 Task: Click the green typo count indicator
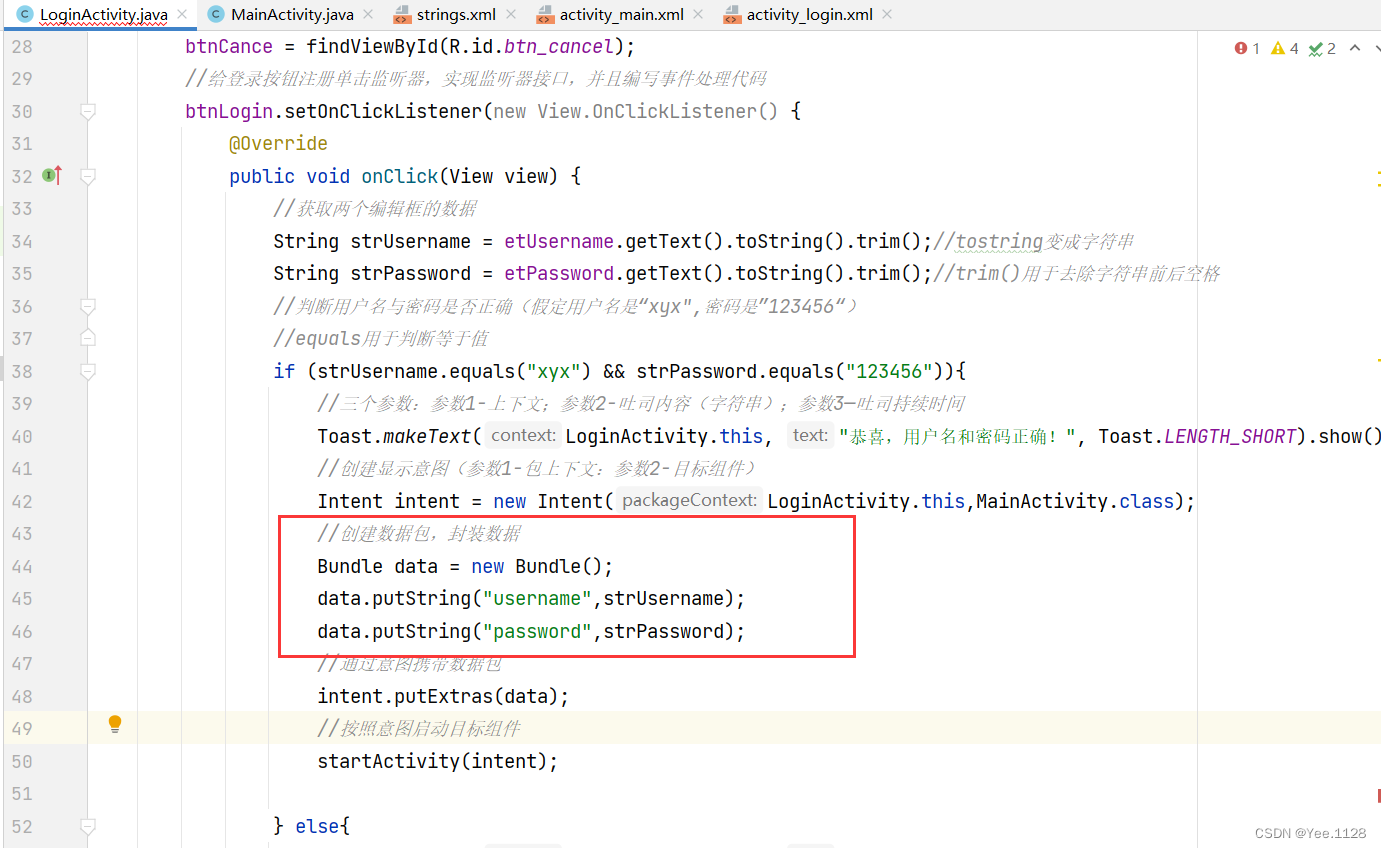coord(1322,48)
